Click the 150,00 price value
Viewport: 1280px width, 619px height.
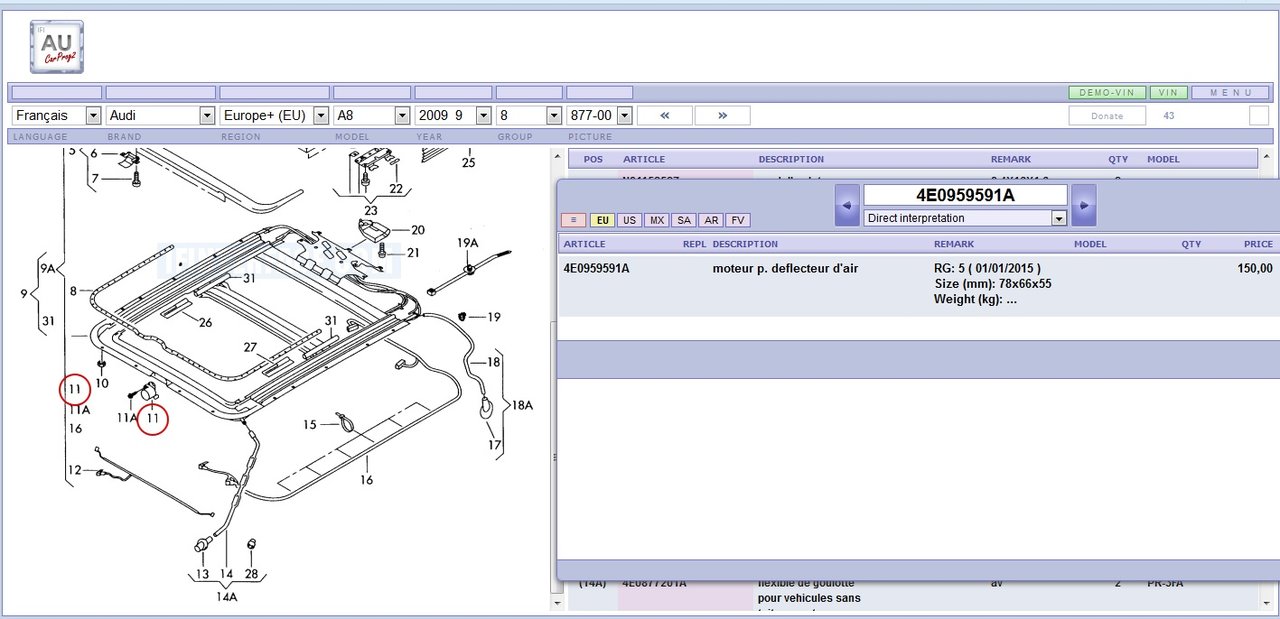coord(1256,268)
